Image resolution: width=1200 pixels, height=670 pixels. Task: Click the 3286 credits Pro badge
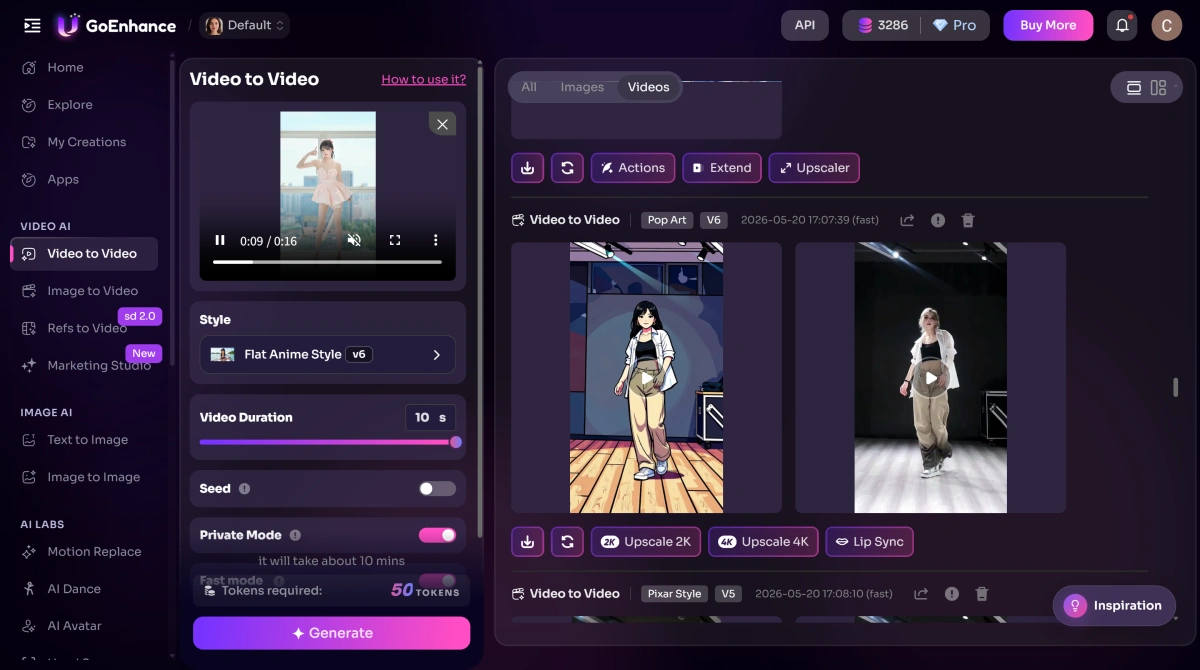coord(916,26)
